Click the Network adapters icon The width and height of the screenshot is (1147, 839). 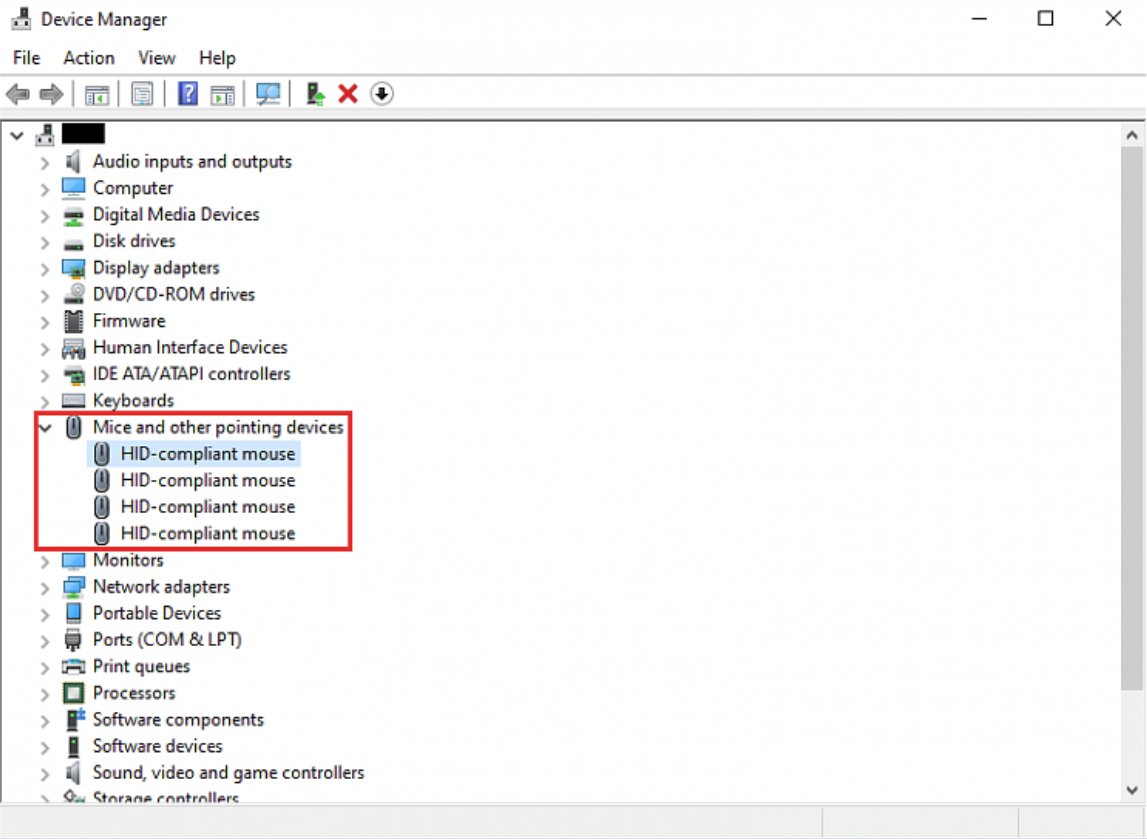tap(73, 587)
